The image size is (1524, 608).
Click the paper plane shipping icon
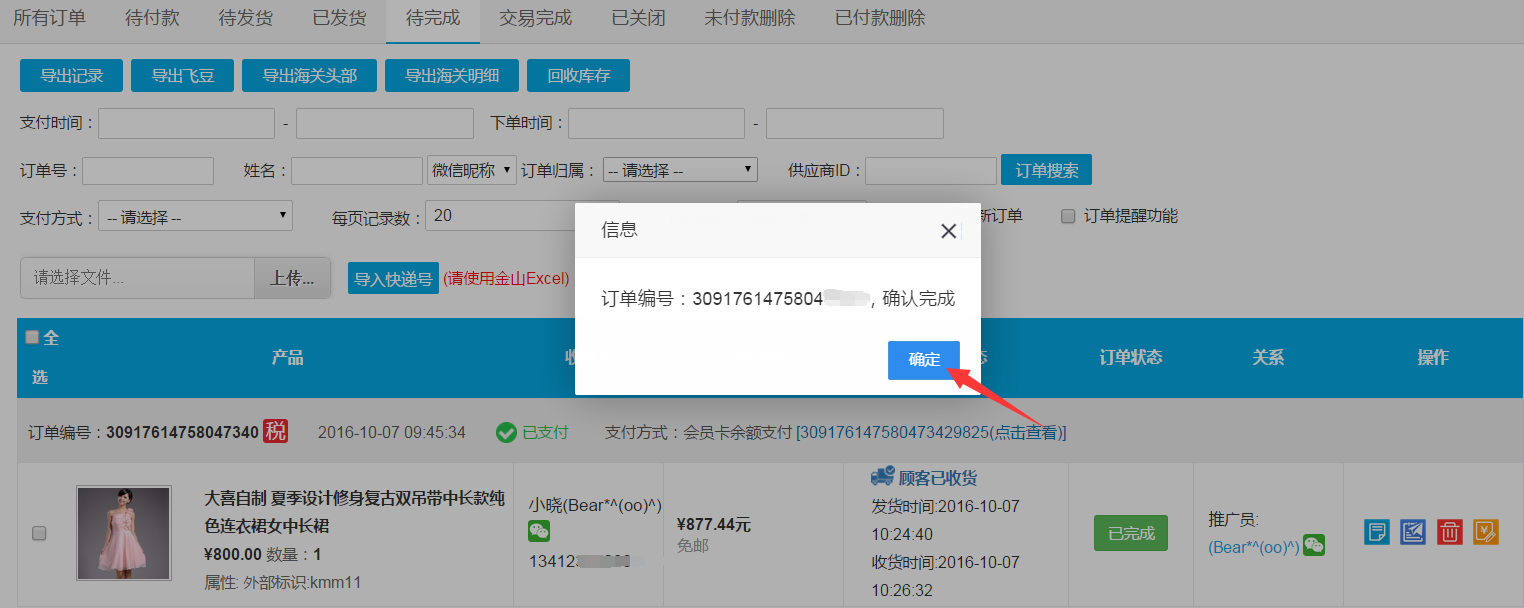[x=1413, y=532]
